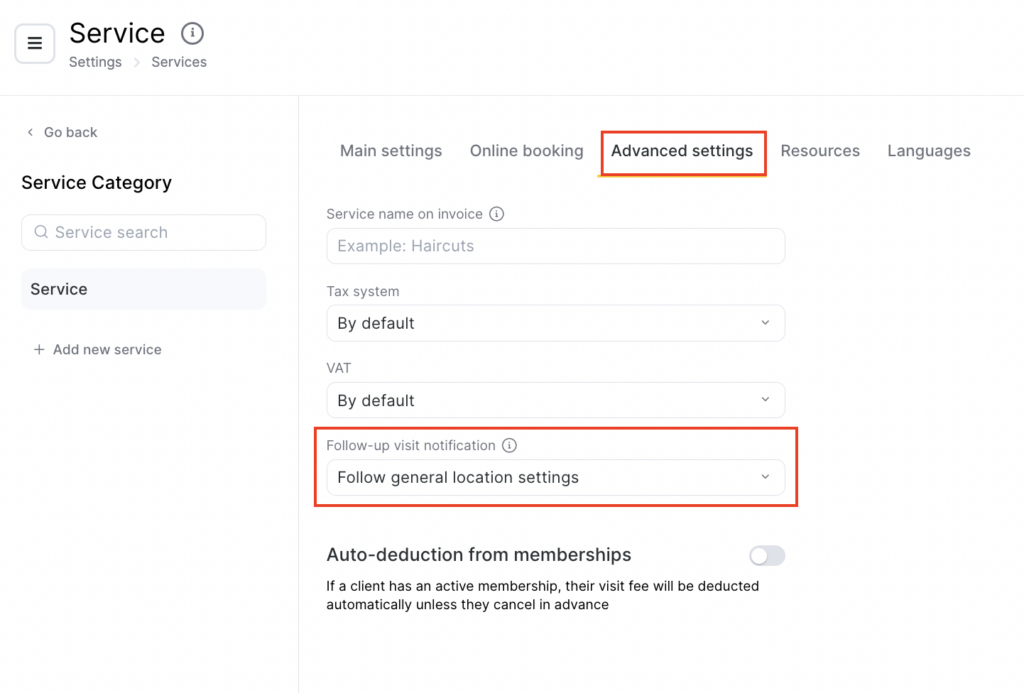Click the plus icon for adding service
This screenshot has height=693, width=1024.
pos(39,350)
